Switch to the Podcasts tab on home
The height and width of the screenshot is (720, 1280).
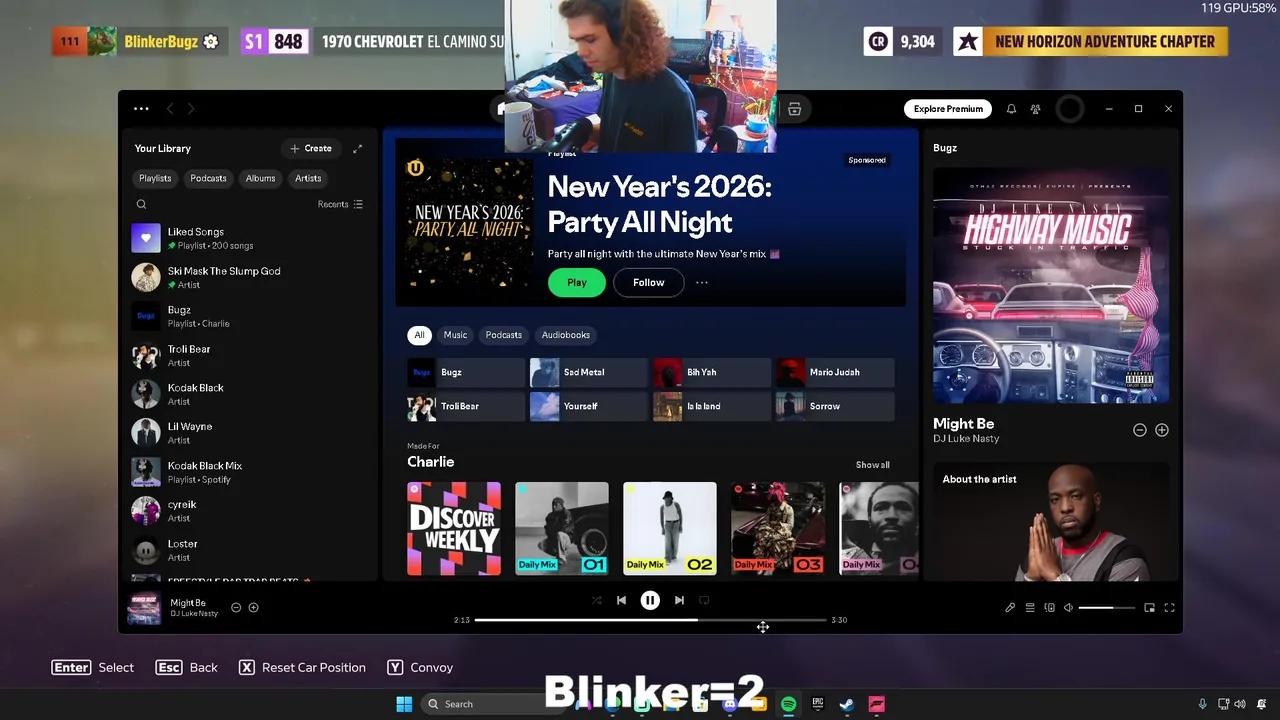pyautogui.click(x=503, y=335)
